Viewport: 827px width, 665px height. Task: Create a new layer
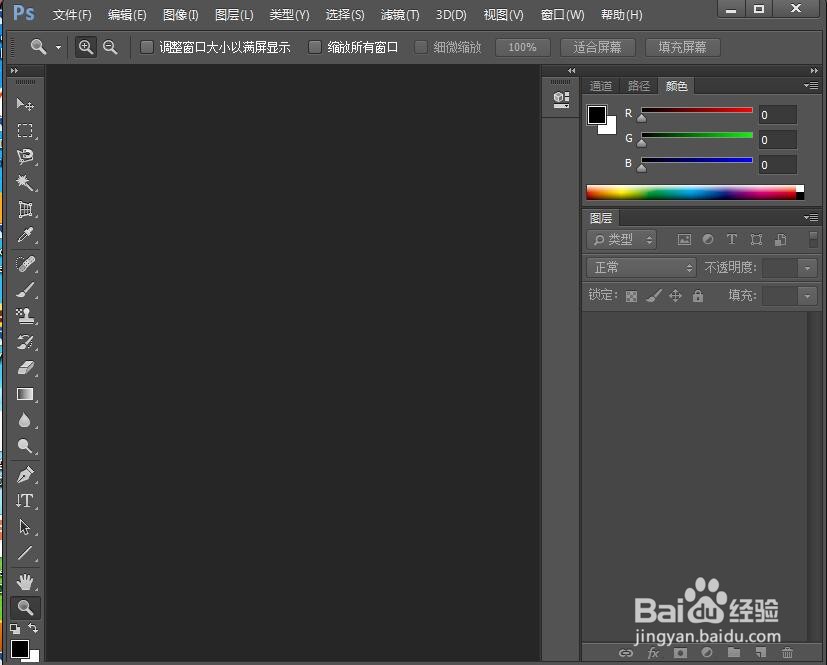[x=760, y=653]
